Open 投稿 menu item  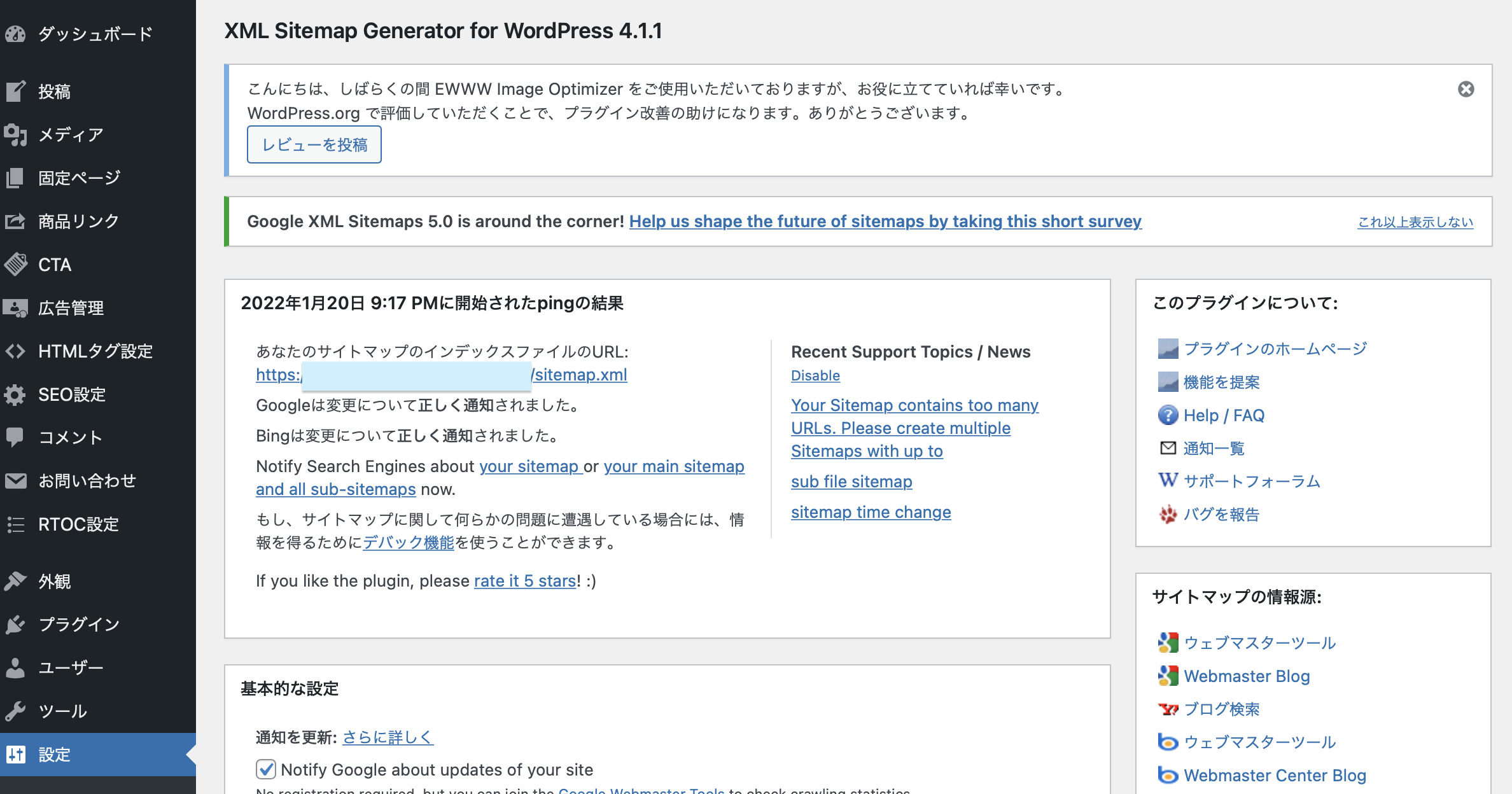point(98,91)
